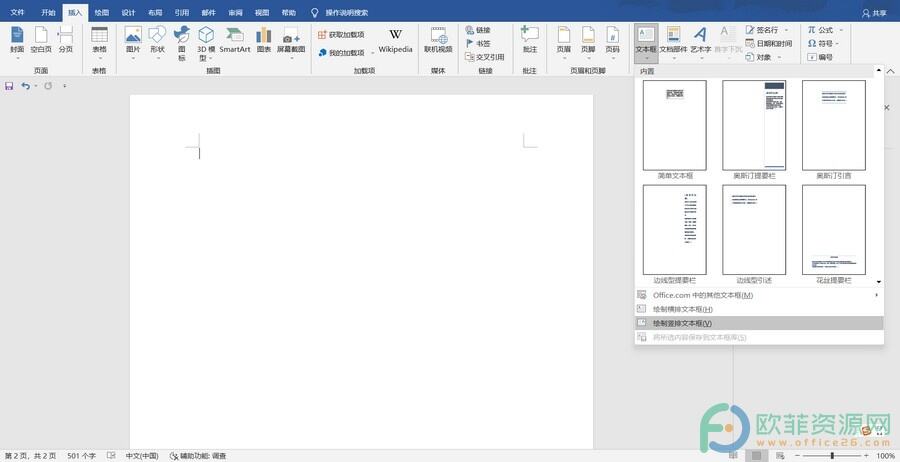This screenshot has height=462, width=900.
Task: Click the 获取加载项 (Get Add-ins) button
Action: (340, 34)
